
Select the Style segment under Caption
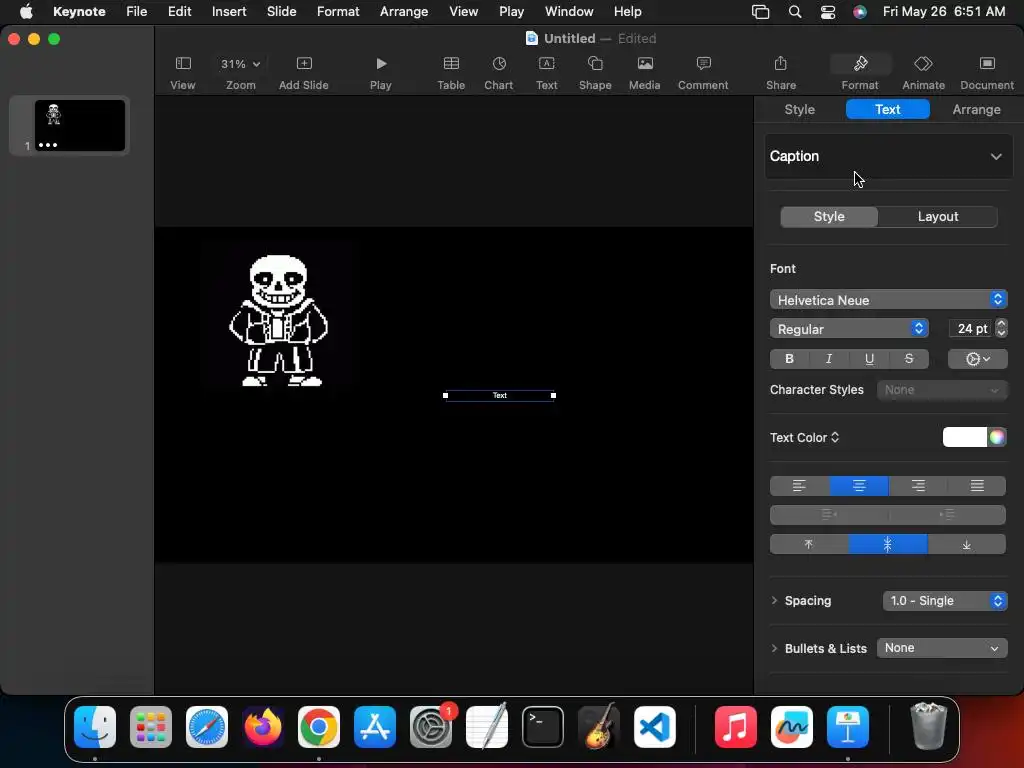click(829, 216)
